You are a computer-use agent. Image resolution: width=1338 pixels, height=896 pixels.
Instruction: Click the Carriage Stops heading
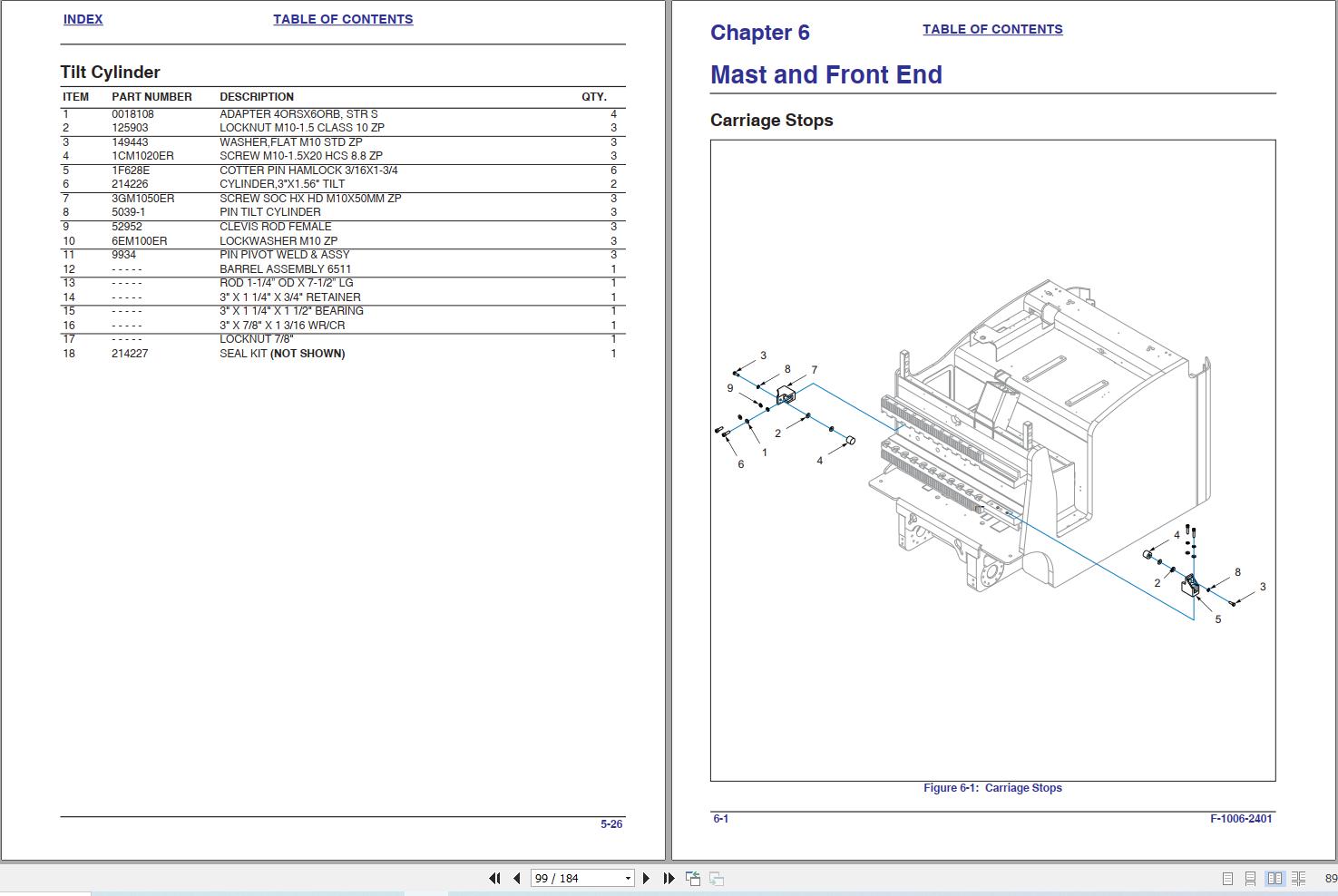[x=772, y=121]
